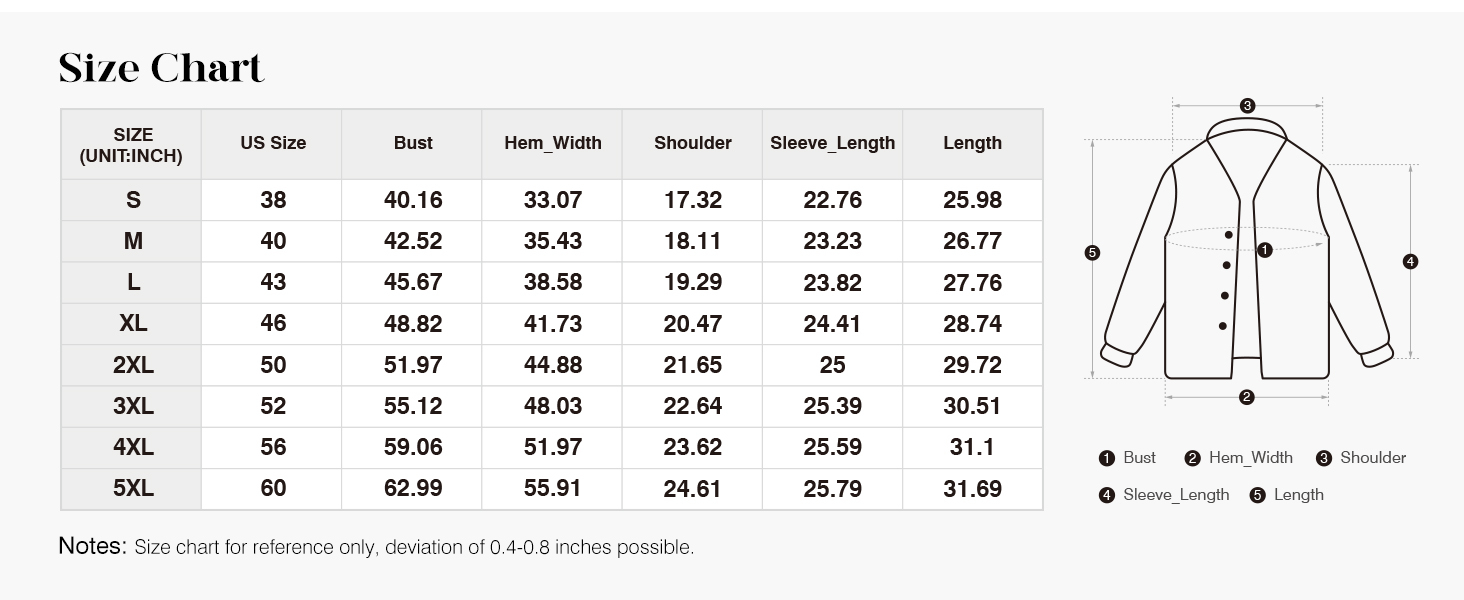The image size is (1464, 600).
Task: Click the 5XL bust value 62.99
Action: tap(413, 489)
